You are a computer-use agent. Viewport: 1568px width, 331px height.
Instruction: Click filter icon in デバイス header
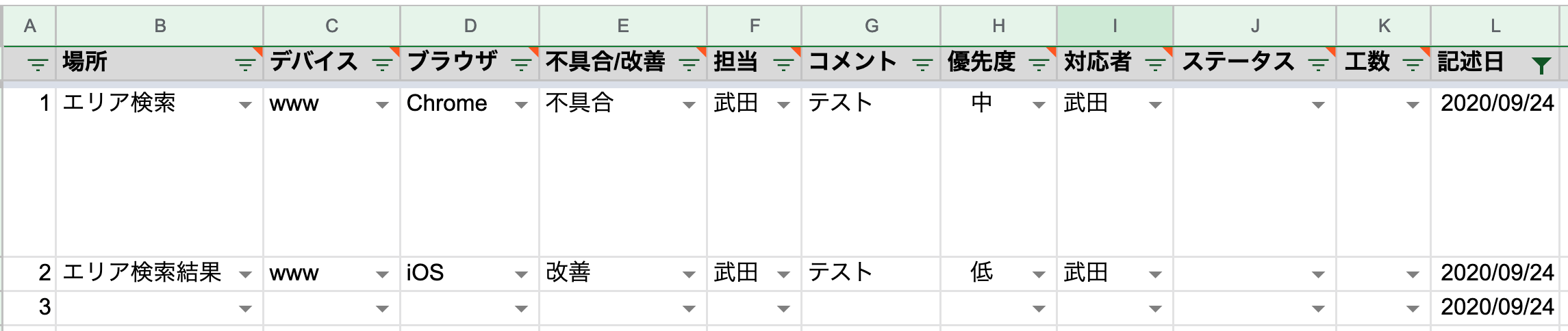coord(382,65)
